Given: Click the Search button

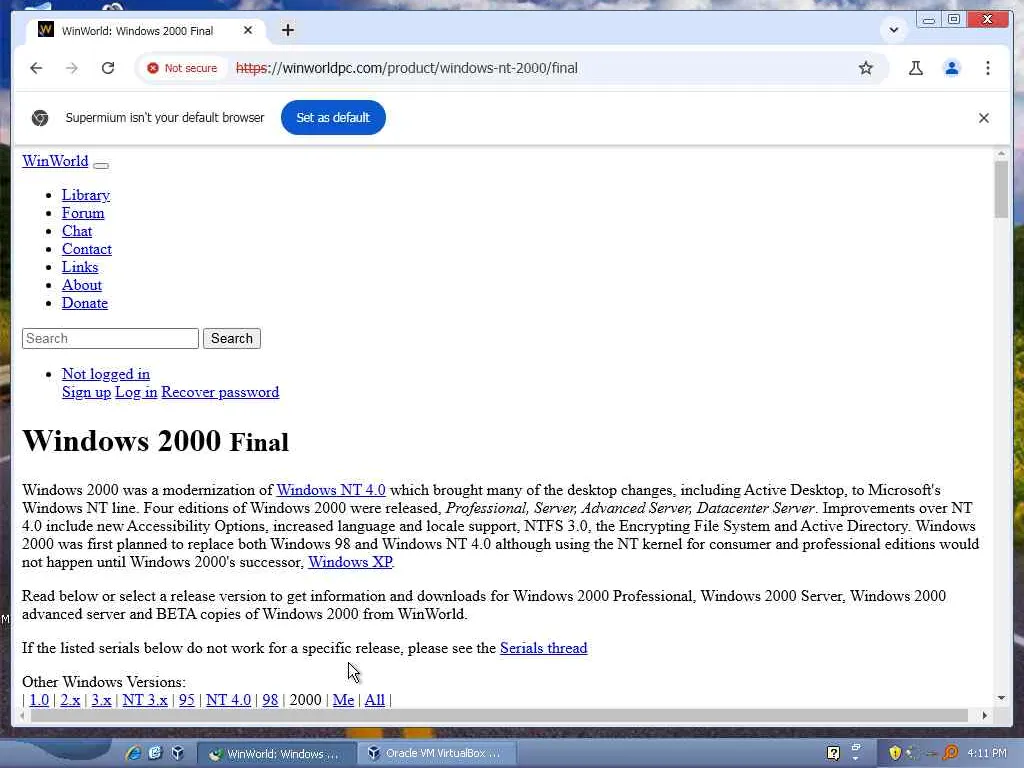Looking at the screenshot, I should coord(232,338).
